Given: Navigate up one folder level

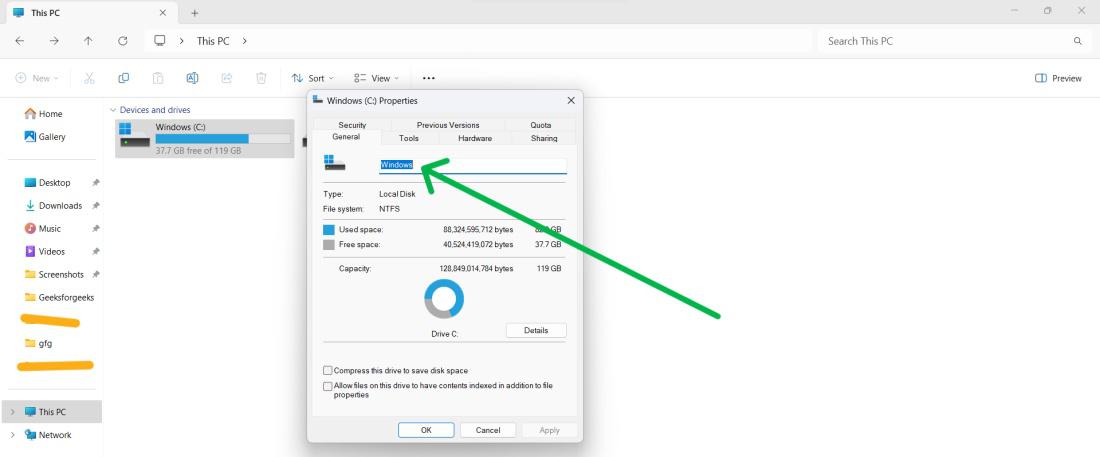Looking at the screenshot, I should tap(88, 41).
